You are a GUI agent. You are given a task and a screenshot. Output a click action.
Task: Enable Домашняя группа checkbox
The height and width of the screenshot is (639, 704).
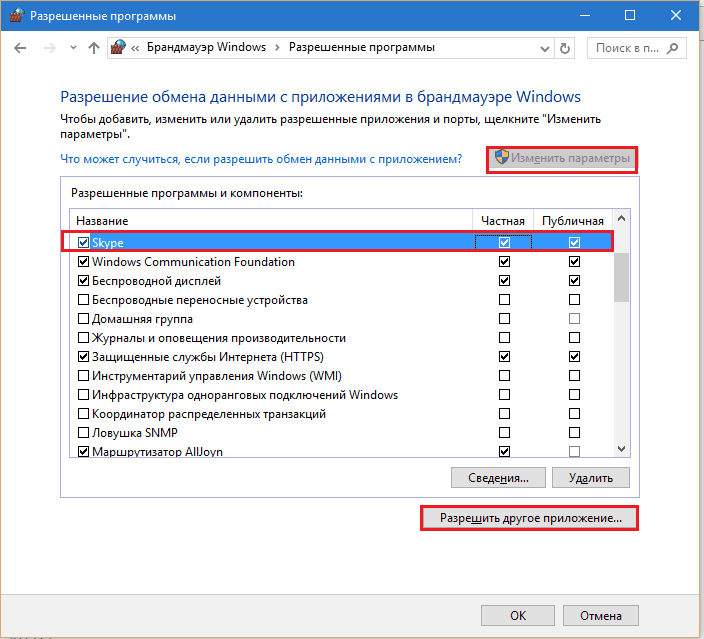(x=84, y=319)
